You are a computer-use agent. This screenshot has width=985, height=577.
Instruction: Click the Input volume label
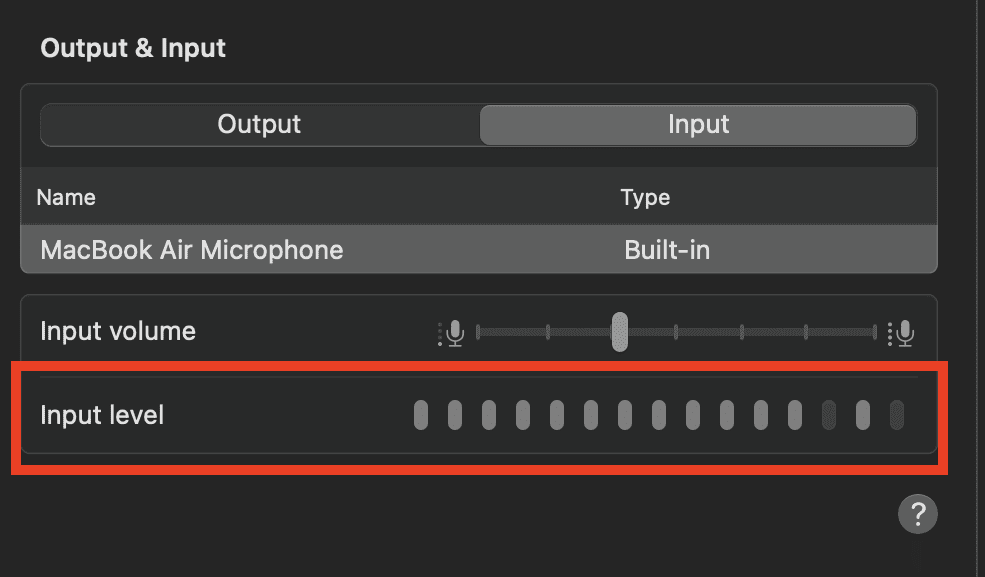118,331
